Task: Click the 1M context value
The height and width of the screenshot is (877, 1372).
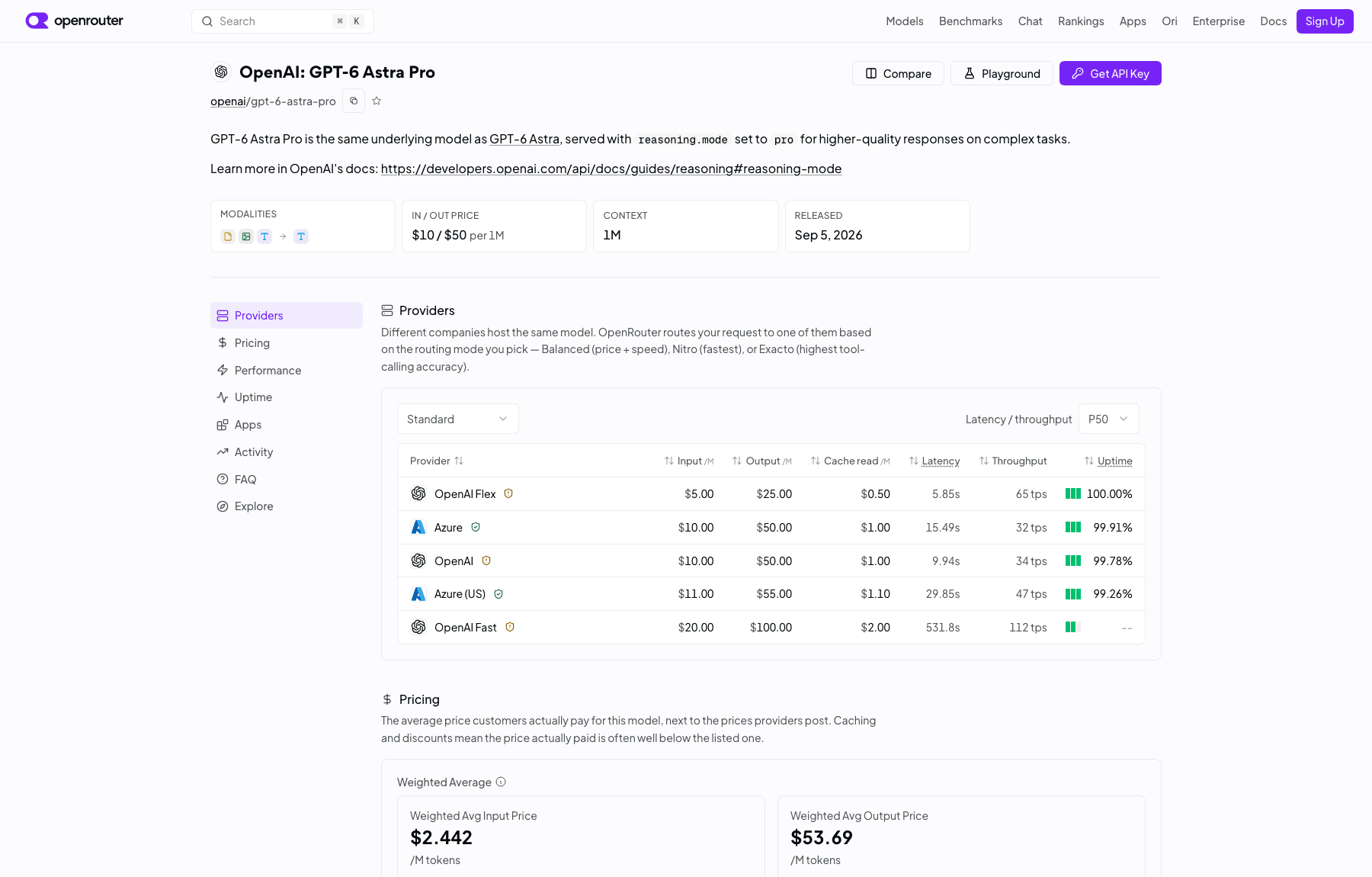Action: (x=612, y=235)
